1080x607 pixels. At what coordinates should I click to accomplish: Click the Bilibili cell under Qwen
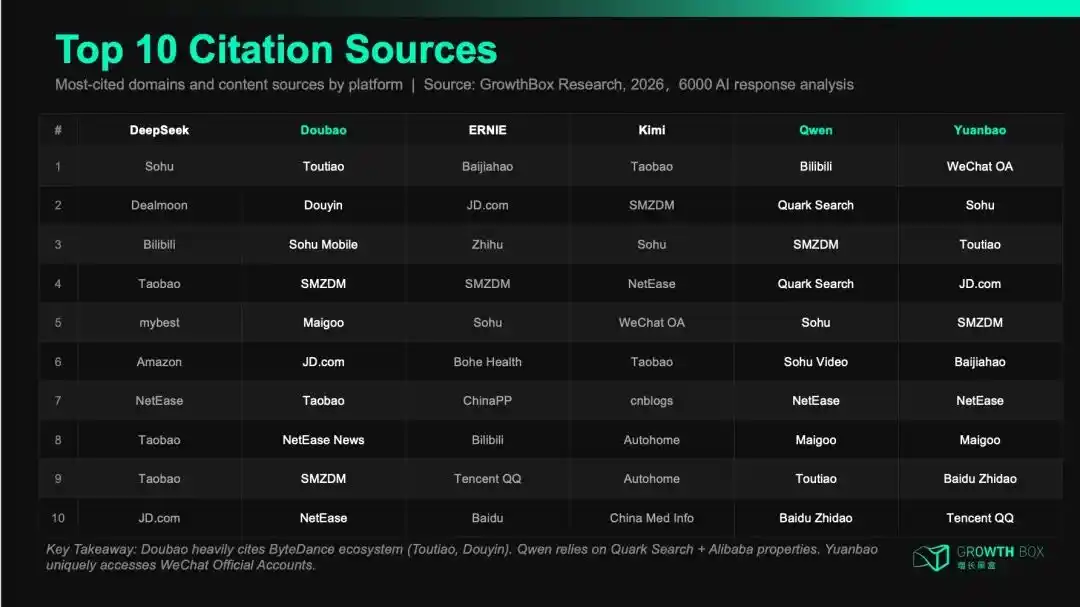(x=816, y=167)
